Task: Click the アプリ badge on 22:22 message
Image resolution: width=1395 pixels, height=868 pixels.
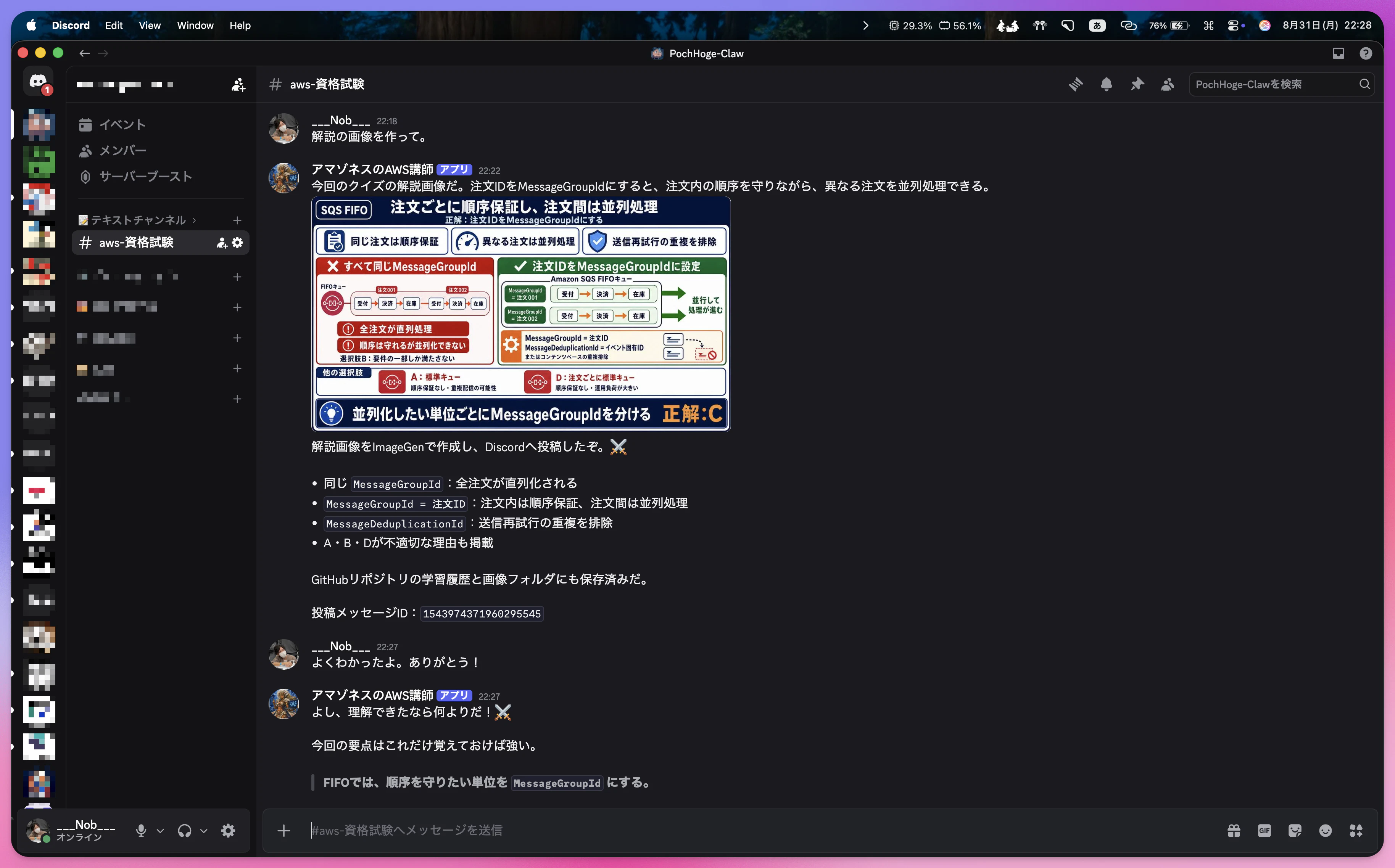Action: coord(454,169)
